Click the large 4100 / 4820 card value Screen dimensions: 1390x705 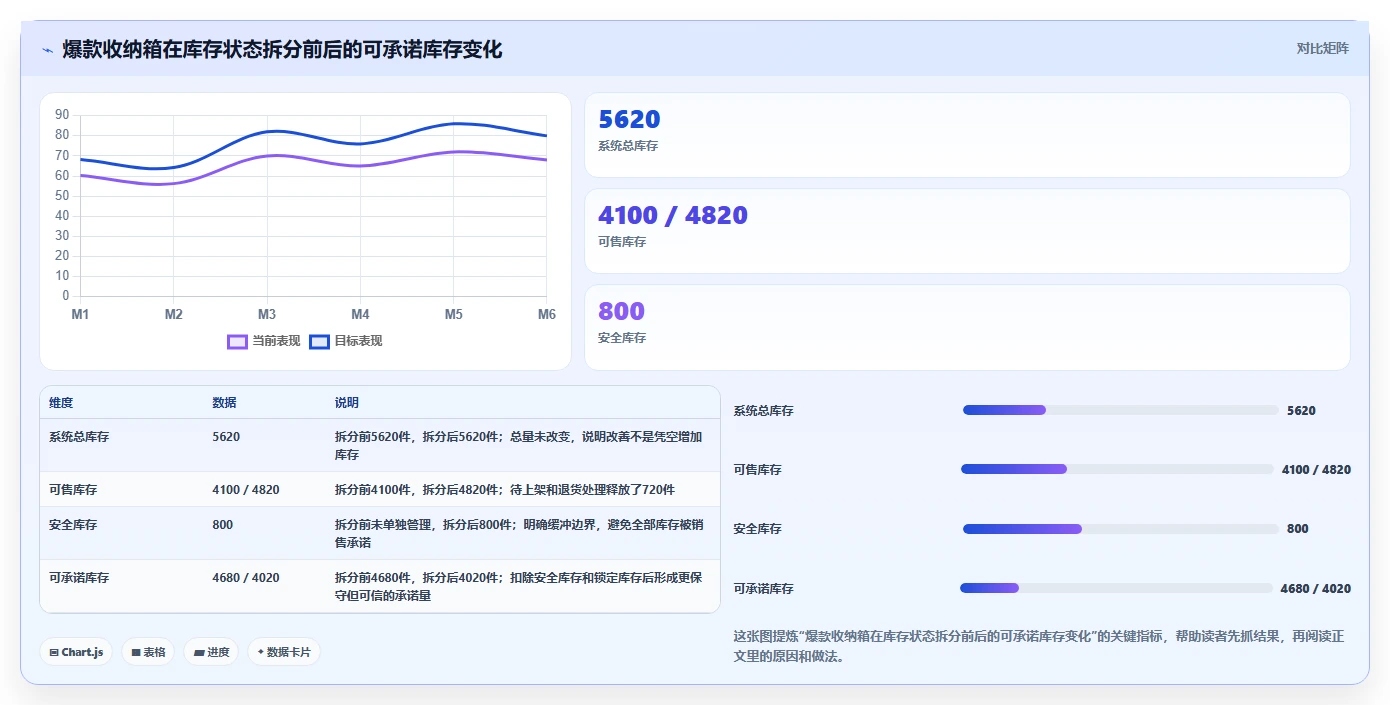pyautogui.click(x=673, y=216)
